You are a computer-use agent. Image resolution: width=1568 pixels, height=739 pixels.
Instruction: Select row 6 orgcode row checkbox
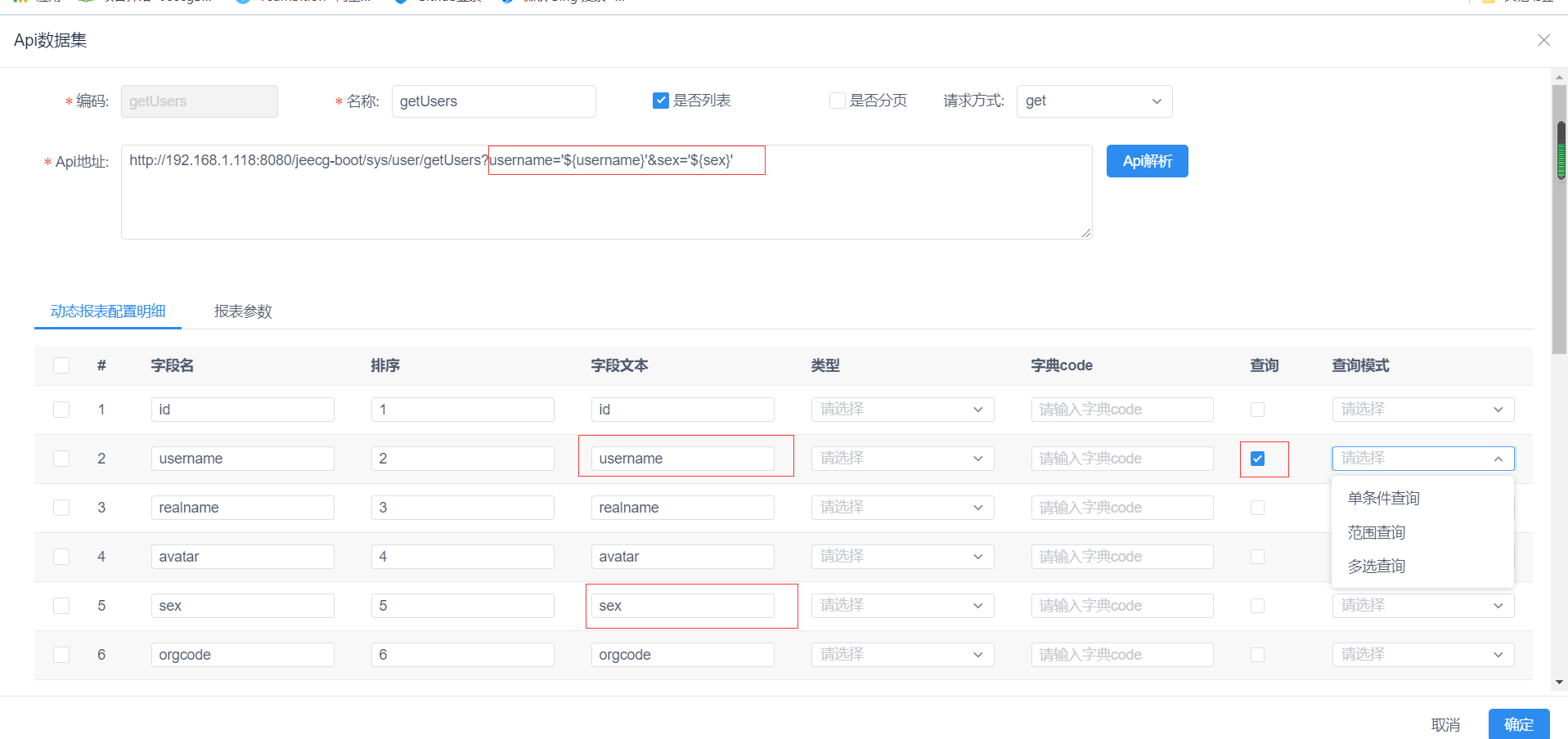[61, 655]
